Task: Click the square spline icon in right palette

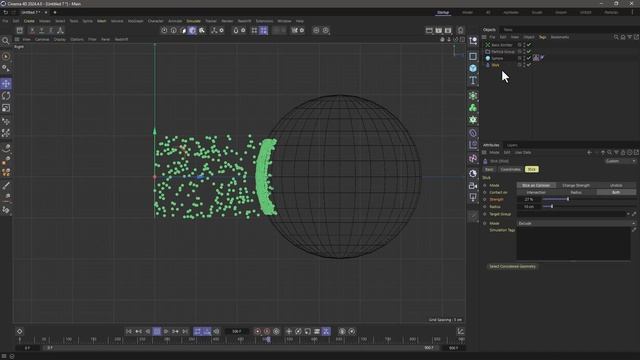Action: [x=473, y=56]
